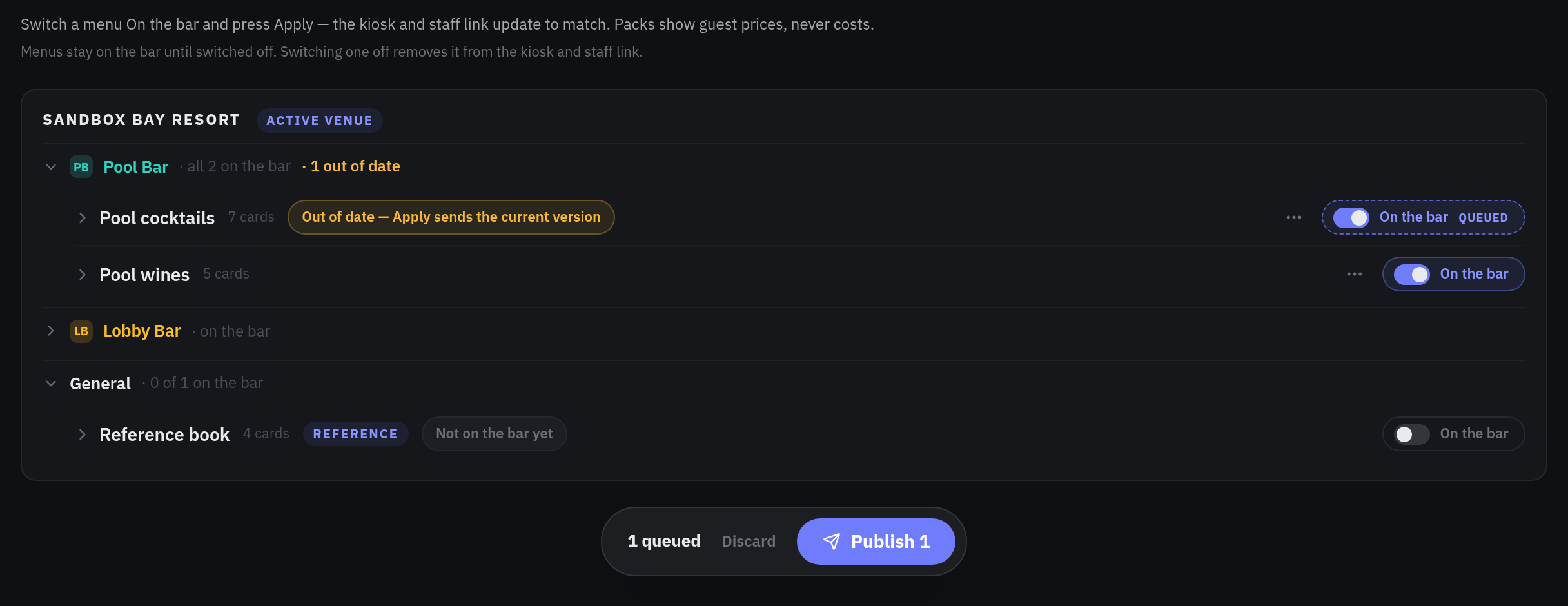Toggle Pool cocktails On the bar switch
Image resolution: width=1568 pixels, height=606 pixels.
pyautogui.click(x=1351, y=218)
